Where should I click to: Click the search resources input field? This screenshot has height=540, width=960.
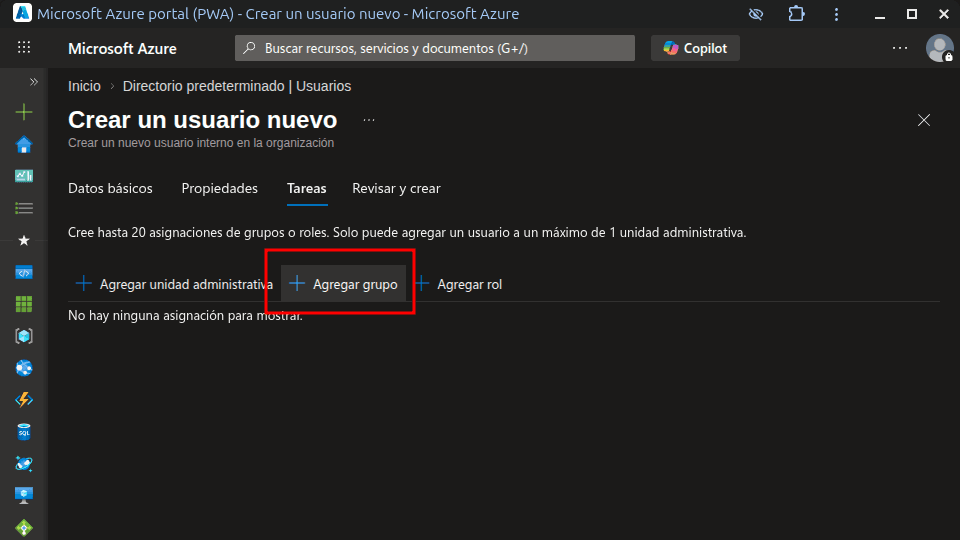pyautogui.click(x=435, y=48)
